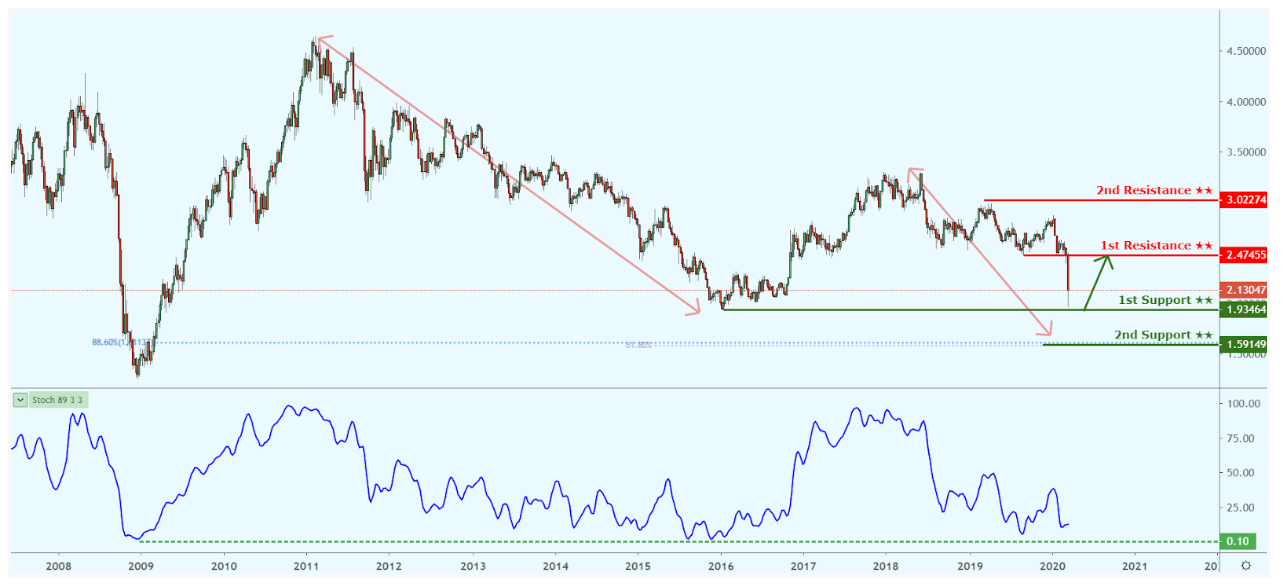This screenshot has height=588, width=1283.
Task: Click 2015 on the time axis
Action: click(638, 566)
